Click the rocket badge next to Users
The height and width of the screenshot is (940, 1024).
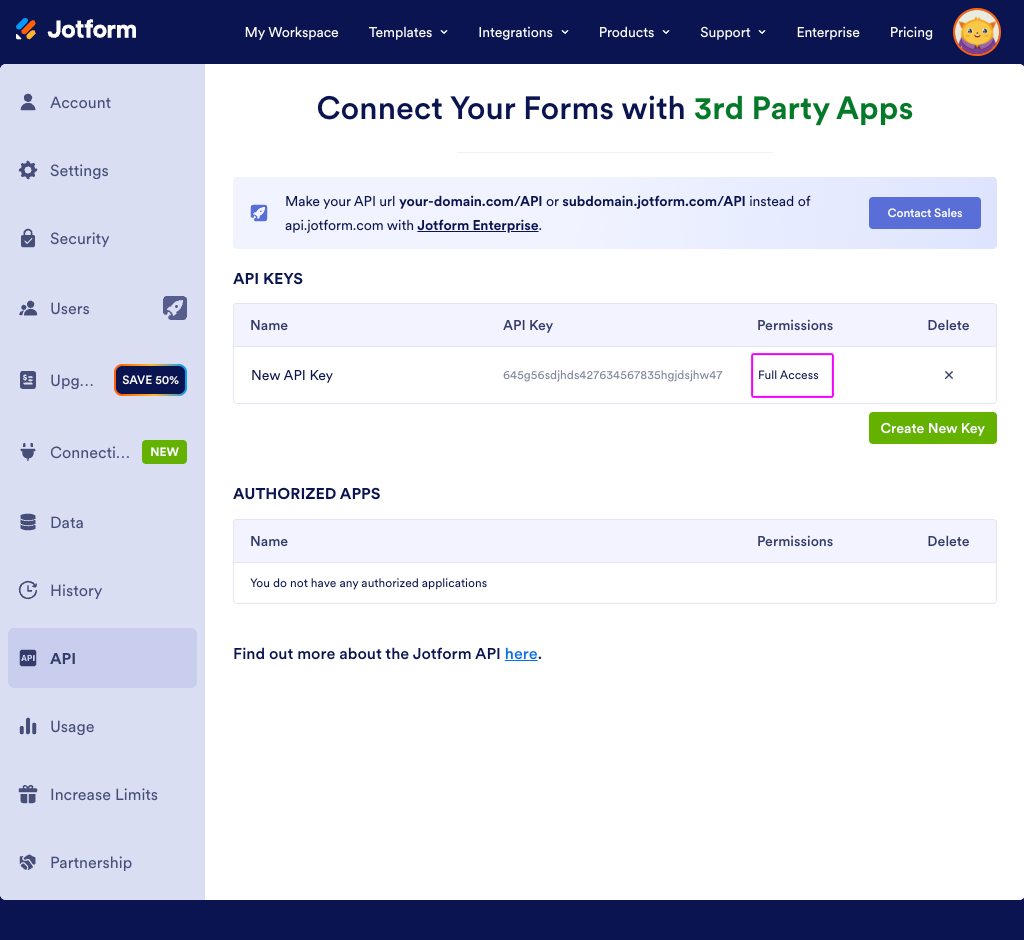(x=174, y=308)
